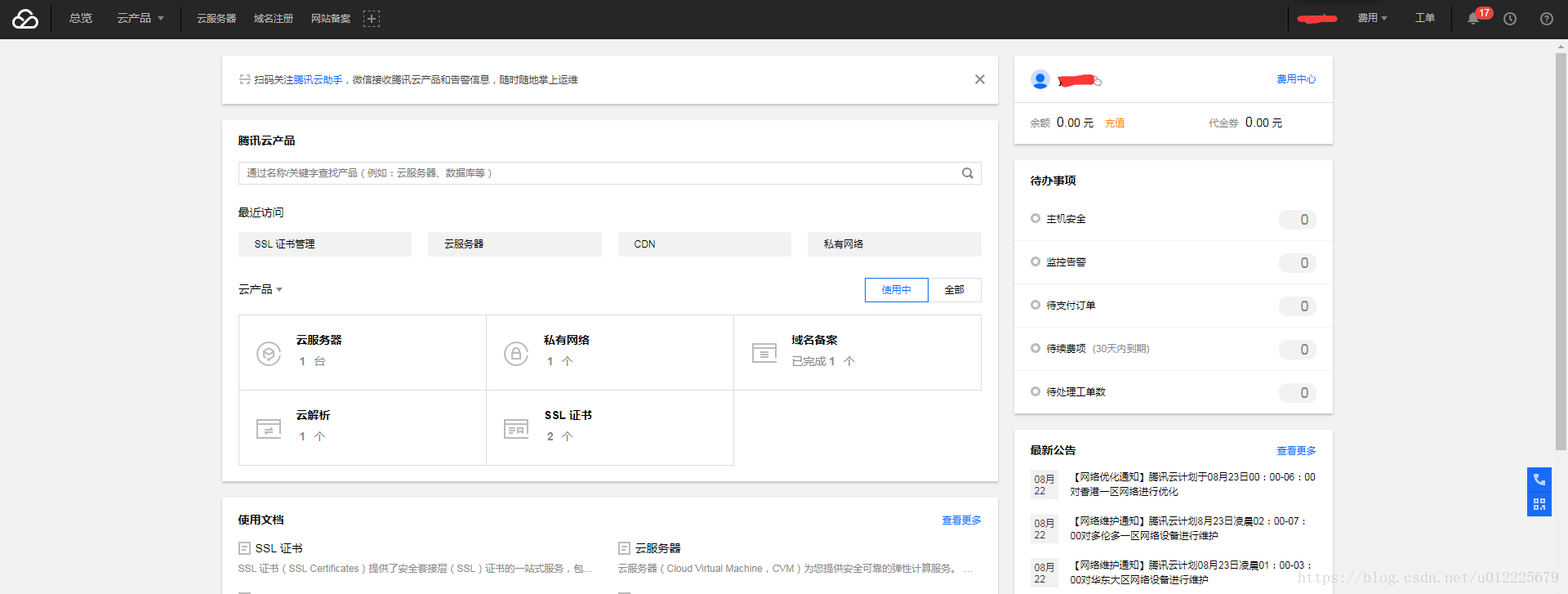The height and width of the screenshot is (594, 1568).
Task: Click the search magnifier icon in product search
Action: (968, 173)
